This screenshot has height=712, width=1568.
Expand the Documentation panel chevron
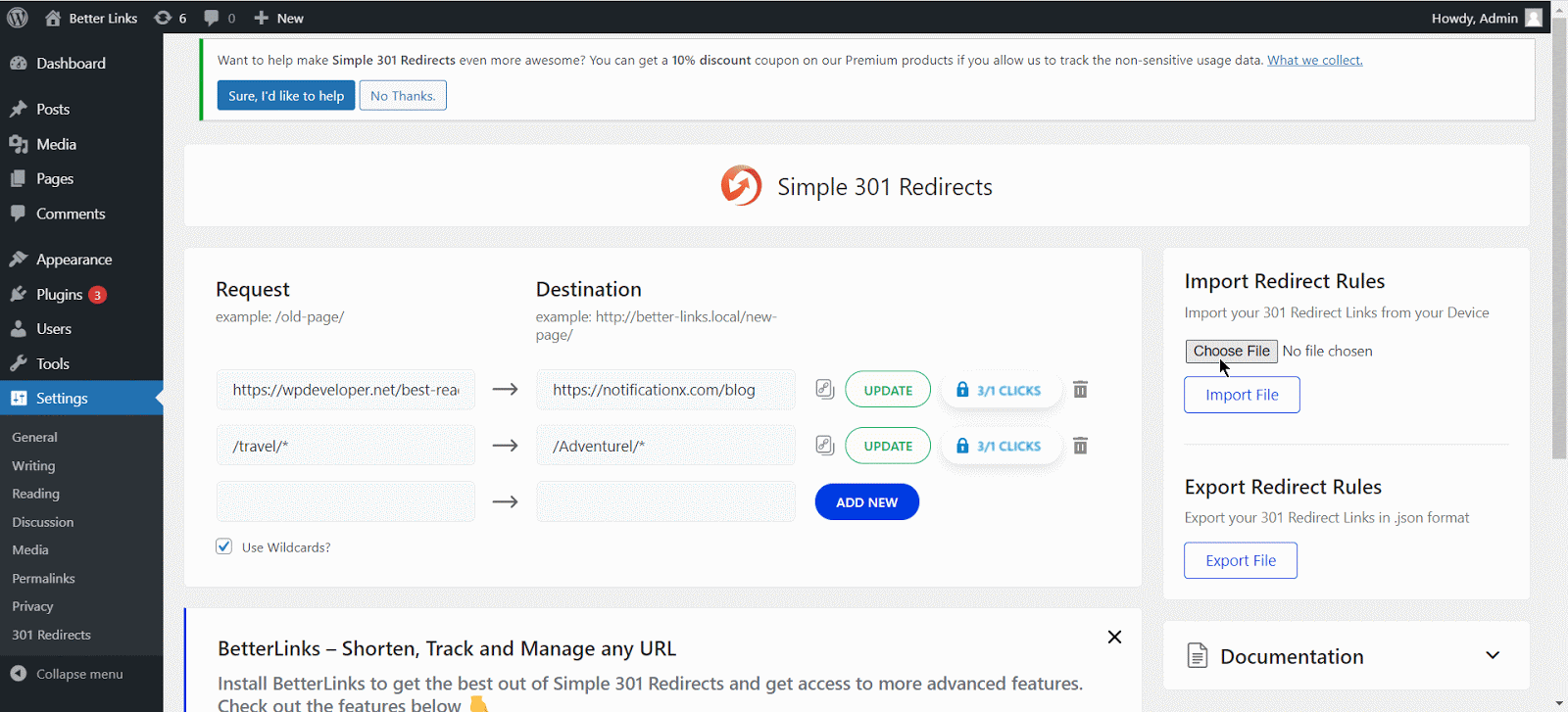tap(1493, 655)
